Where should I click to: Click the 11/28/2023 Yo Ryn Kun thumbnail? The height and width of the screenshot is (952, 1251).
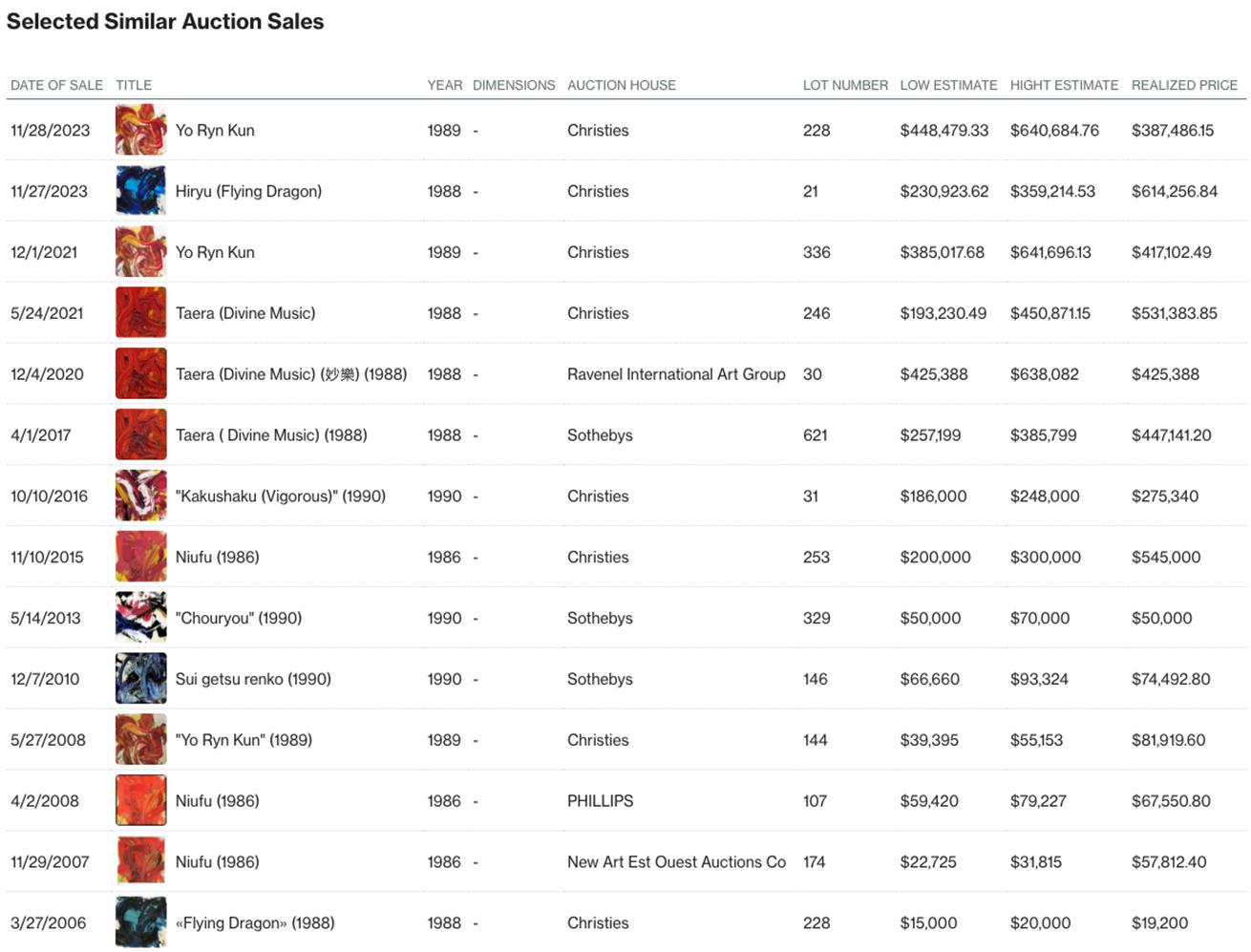(x=140, y=130)
